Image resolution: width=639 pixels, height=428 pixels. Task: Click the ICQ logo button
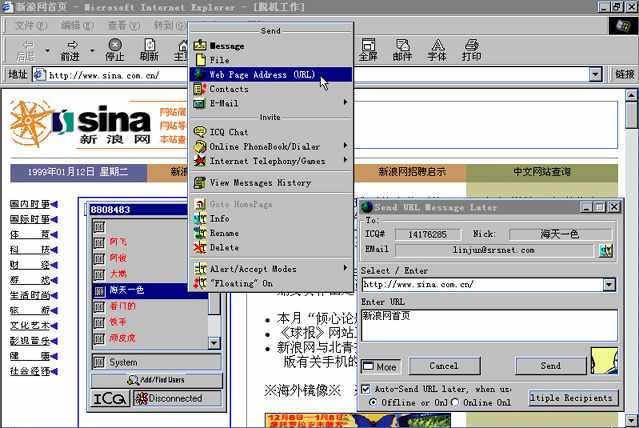pyautogui.click(x=110, y=398)
